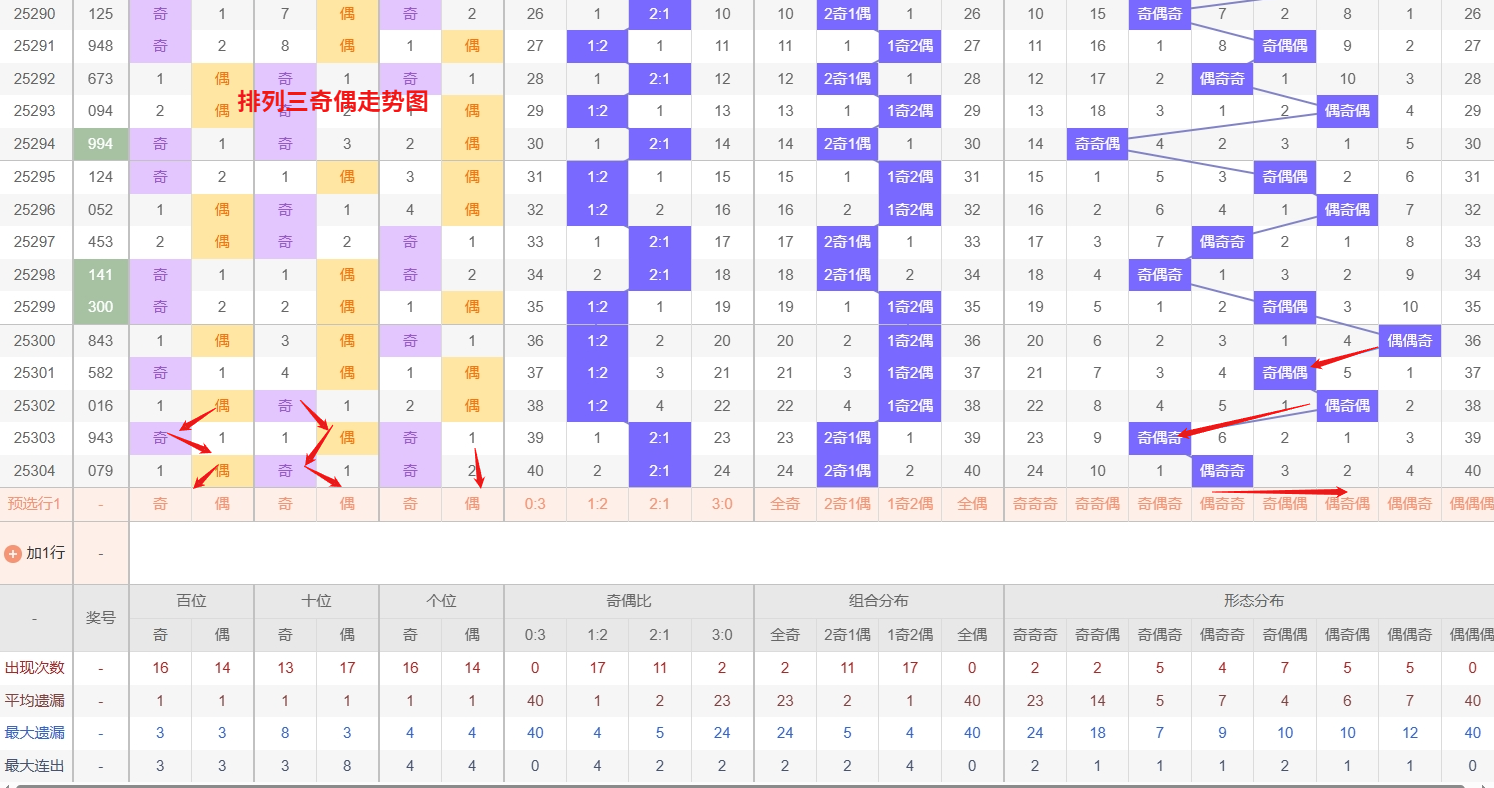The height and width of the screenshot is (788, 1494).
Task: Choose 3:0 in the 预选行1 row
Action: click(x=722, y=504)
